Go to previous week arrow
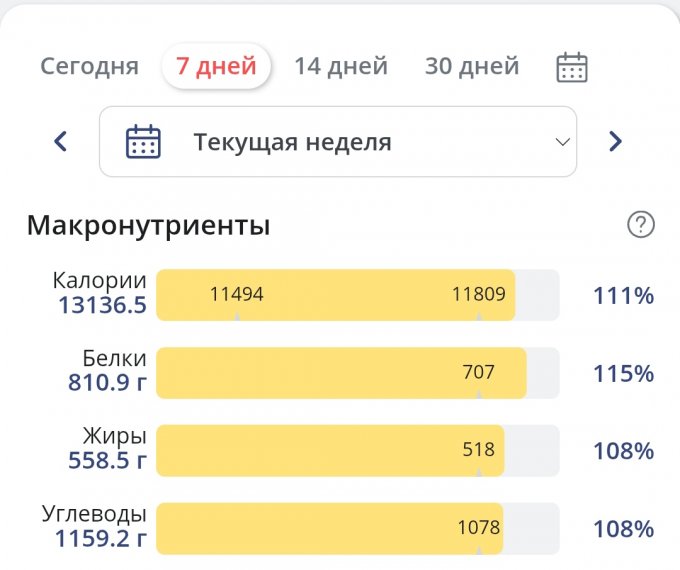The width and height of the screenshot is (680, 570). pos(61,141)
